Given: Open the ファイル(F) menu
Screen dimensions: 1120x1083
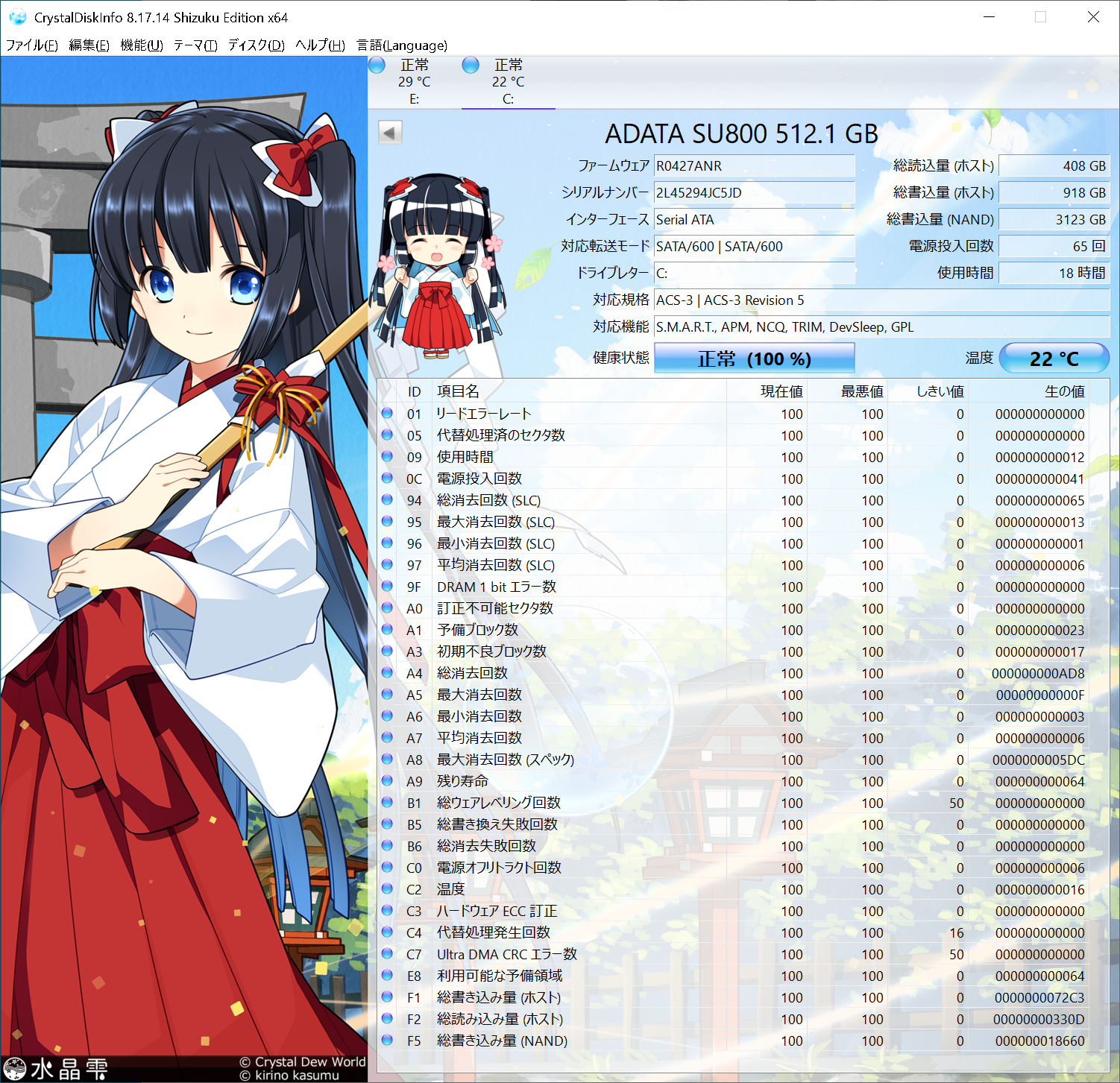Looking at the screenshot, I should 30,45.
